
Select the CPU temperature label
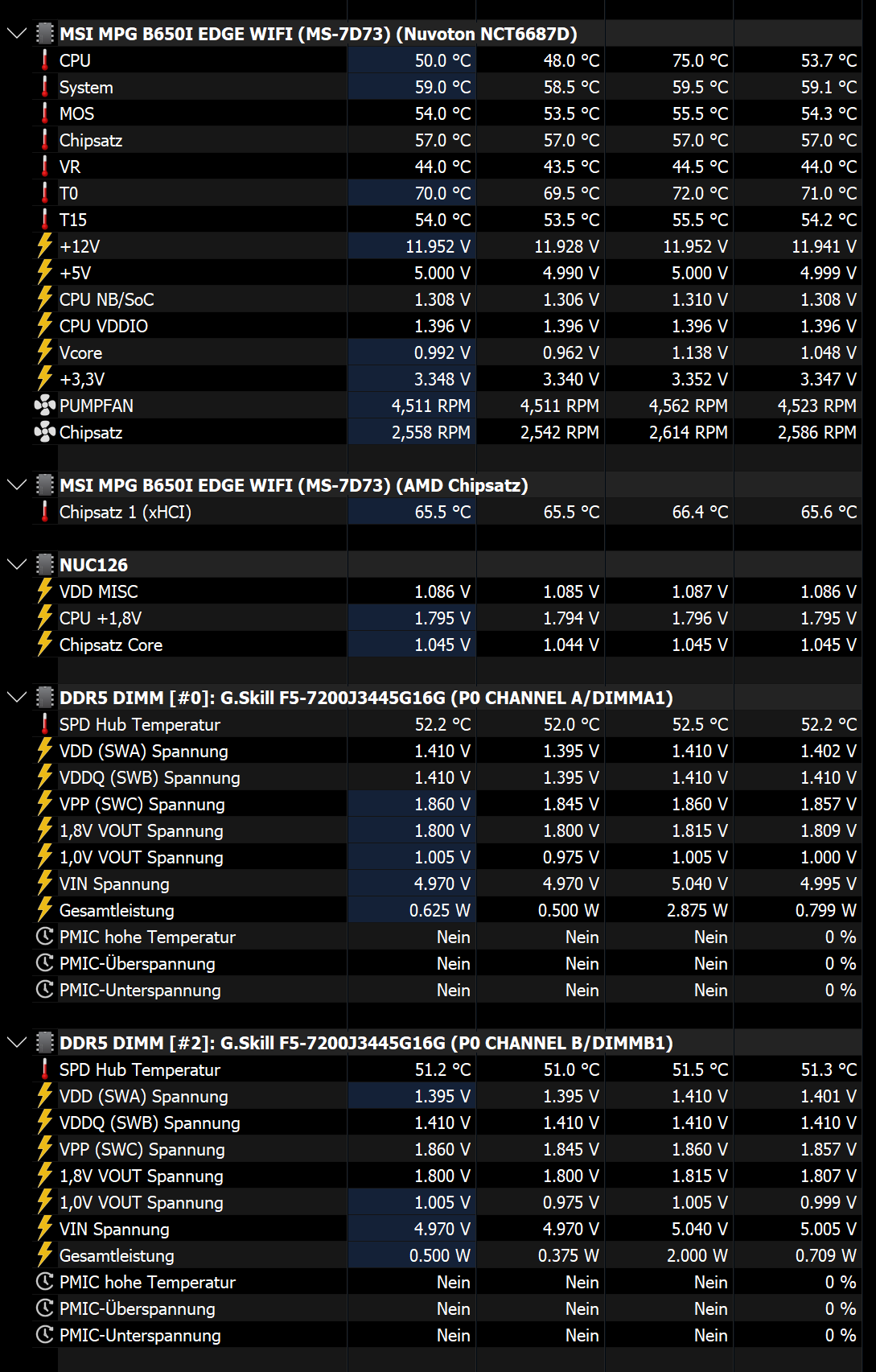coord(75,60)
